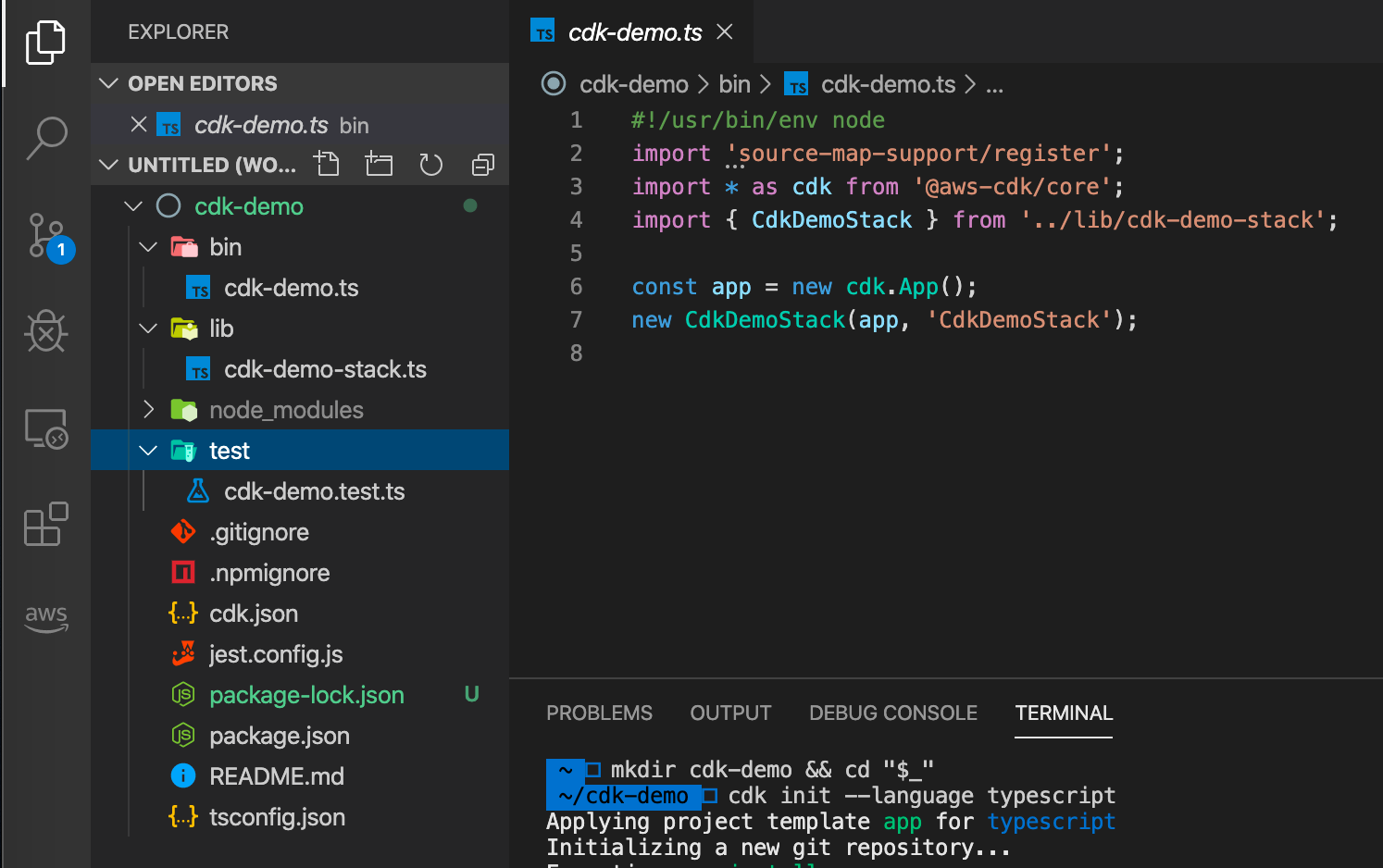
Task: Click the TS icon beside cdk-demo-stack.ts
Action: 198,369
